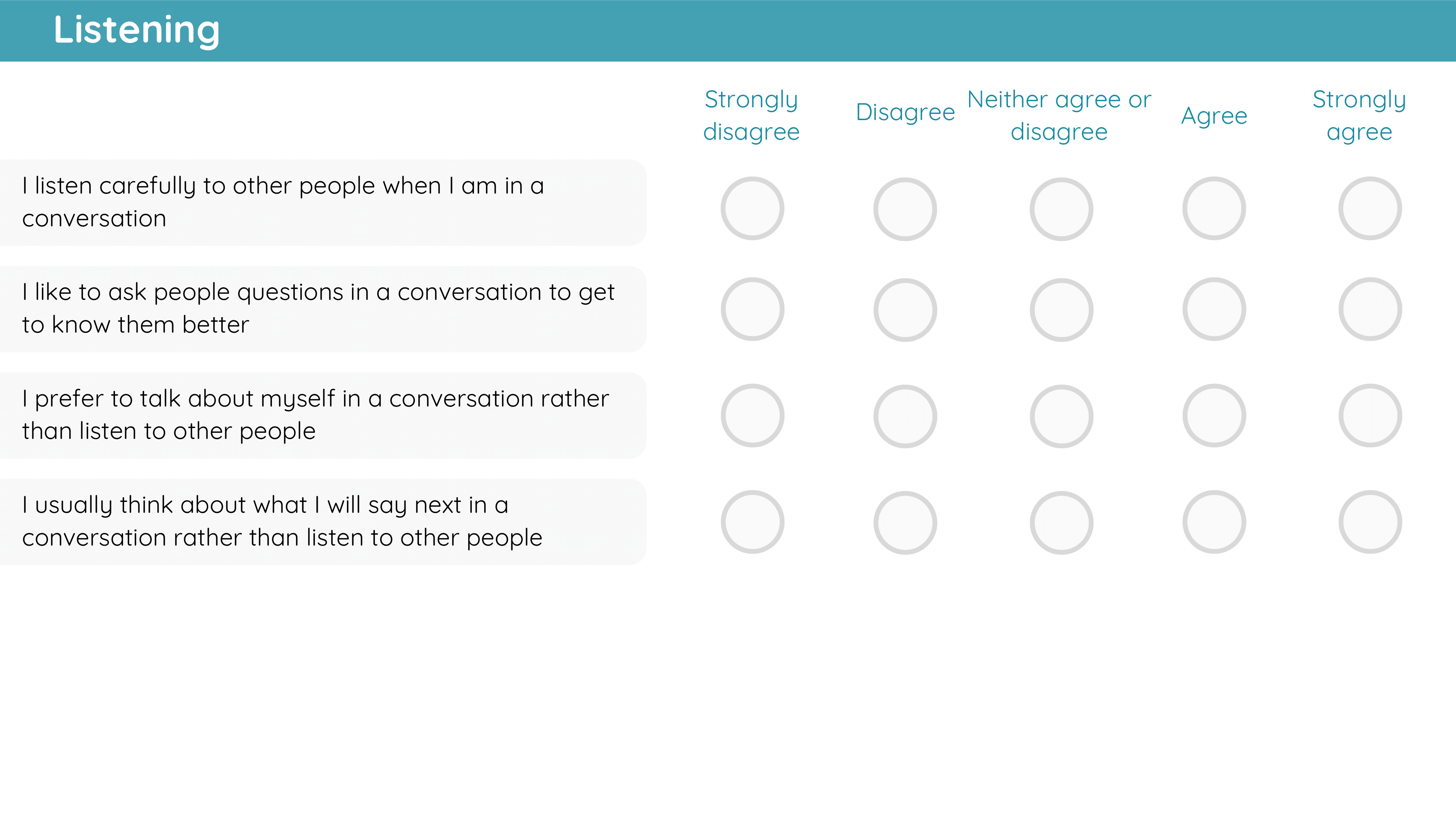Choose Strongly disagree for prefer talking about myself

[x=752, y=415]
